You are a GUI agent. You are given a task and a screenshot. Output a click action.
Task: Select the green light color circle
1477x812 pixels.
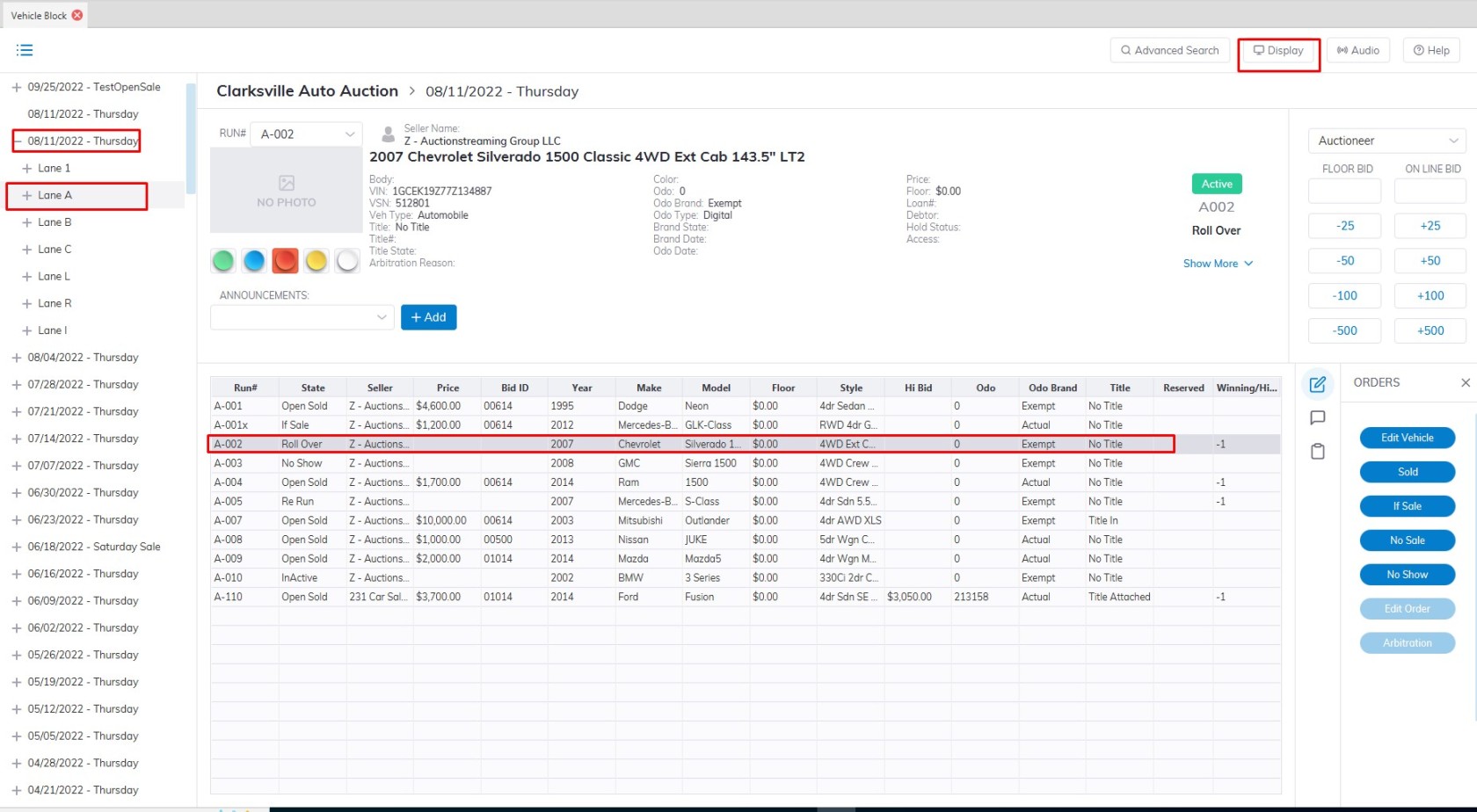coord(223,261)
